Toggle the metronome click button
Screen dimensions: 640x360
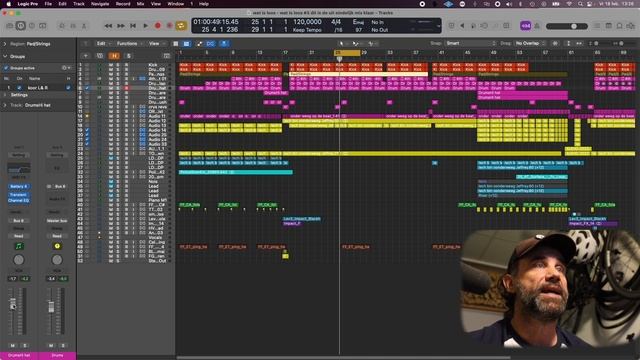[537, 26]
